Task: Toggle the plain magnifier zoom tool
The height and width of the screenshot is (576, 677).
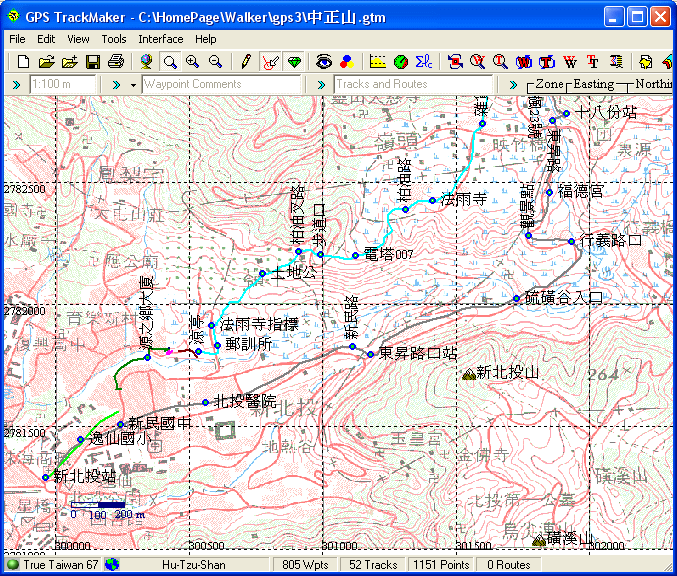Action: 170,62
